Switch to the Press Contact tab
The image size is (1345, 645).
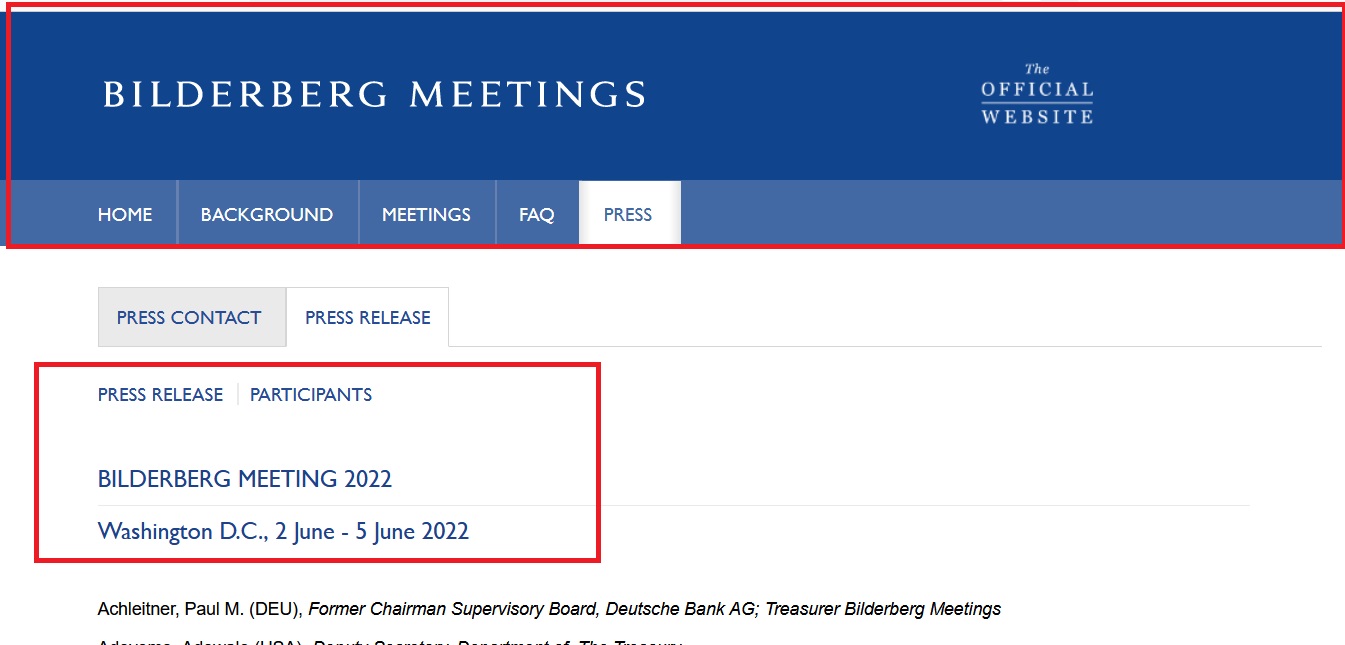(189, 318)
